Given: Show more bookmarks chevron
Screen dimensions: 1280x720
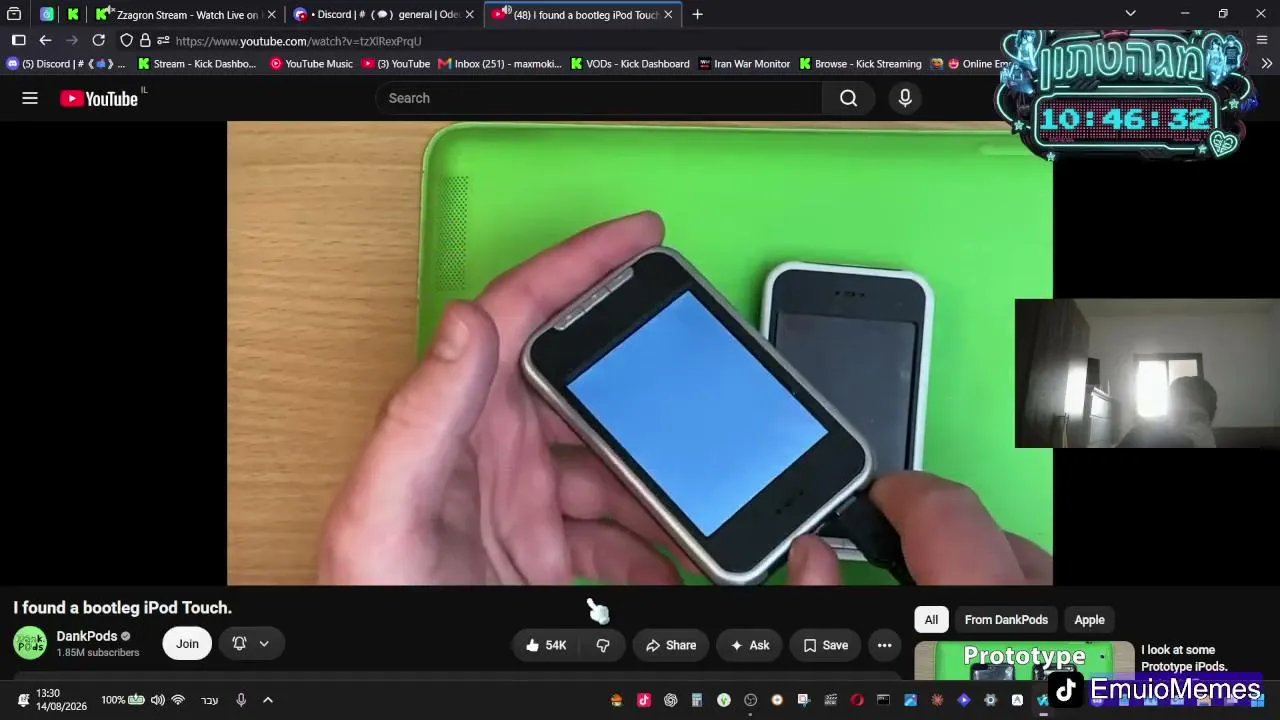Looking at the screenshot, I should 1266,64.
